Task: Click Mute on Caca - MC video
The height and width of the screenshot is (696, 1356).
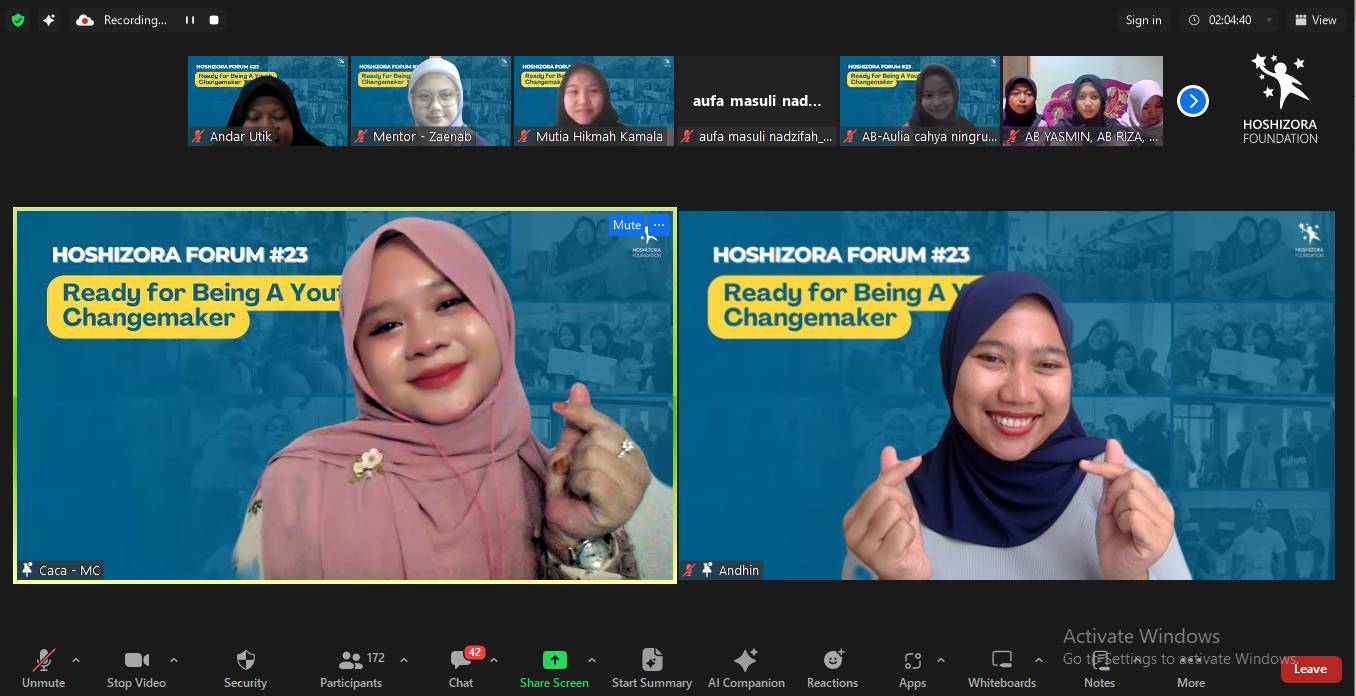Action: [x=627, y=225]
